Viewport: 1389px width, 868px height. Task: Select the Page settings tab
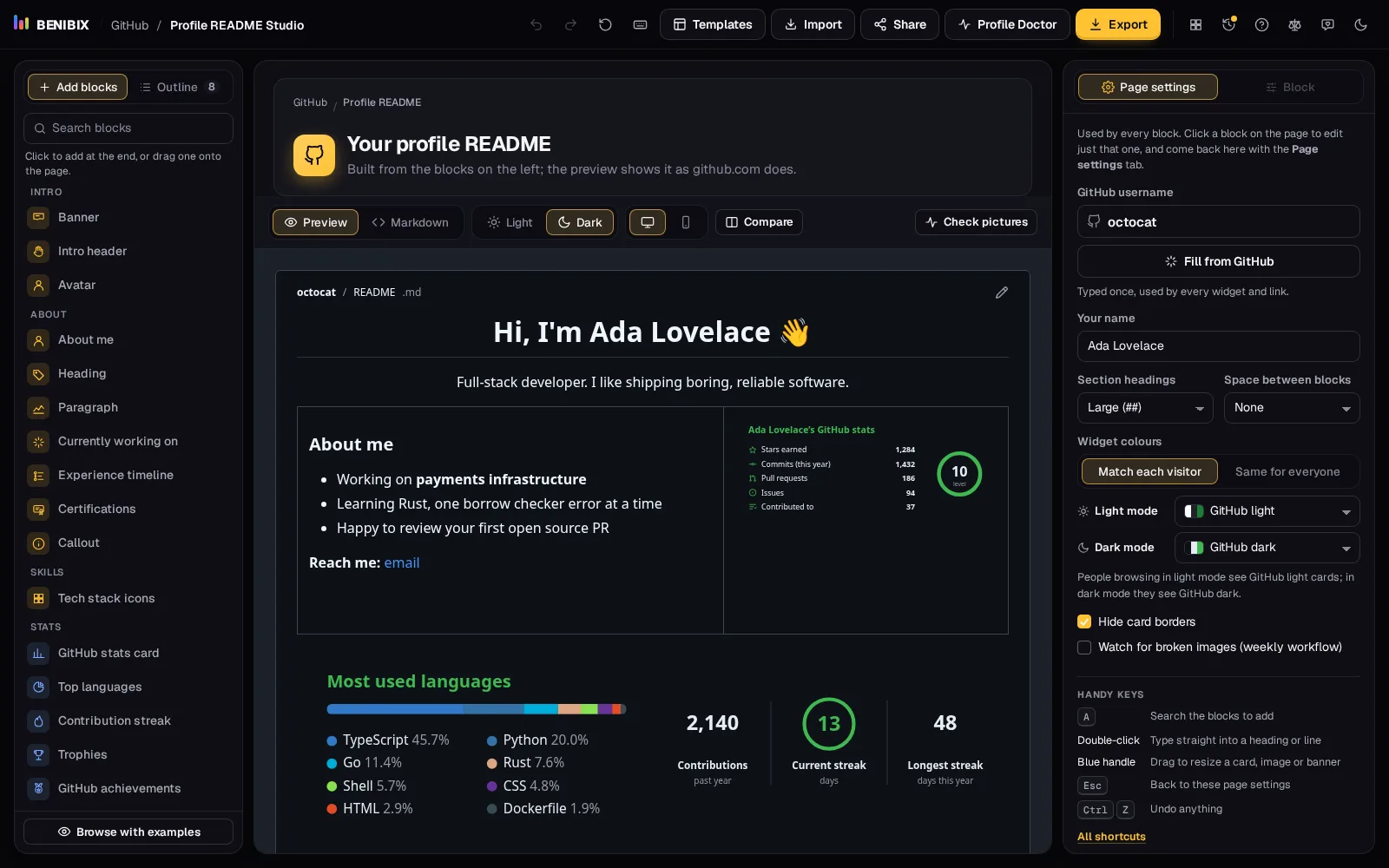(1148, 87)
